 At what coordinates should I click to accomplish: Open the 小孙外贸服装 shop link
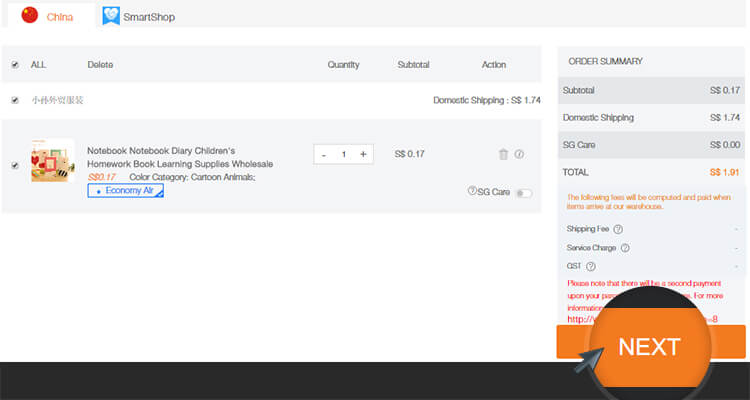tap(57, 100)
